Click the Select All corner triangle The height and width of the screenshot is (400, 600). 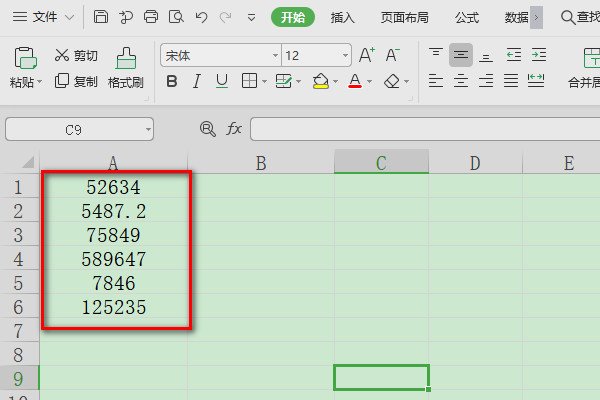coord(28,162)
